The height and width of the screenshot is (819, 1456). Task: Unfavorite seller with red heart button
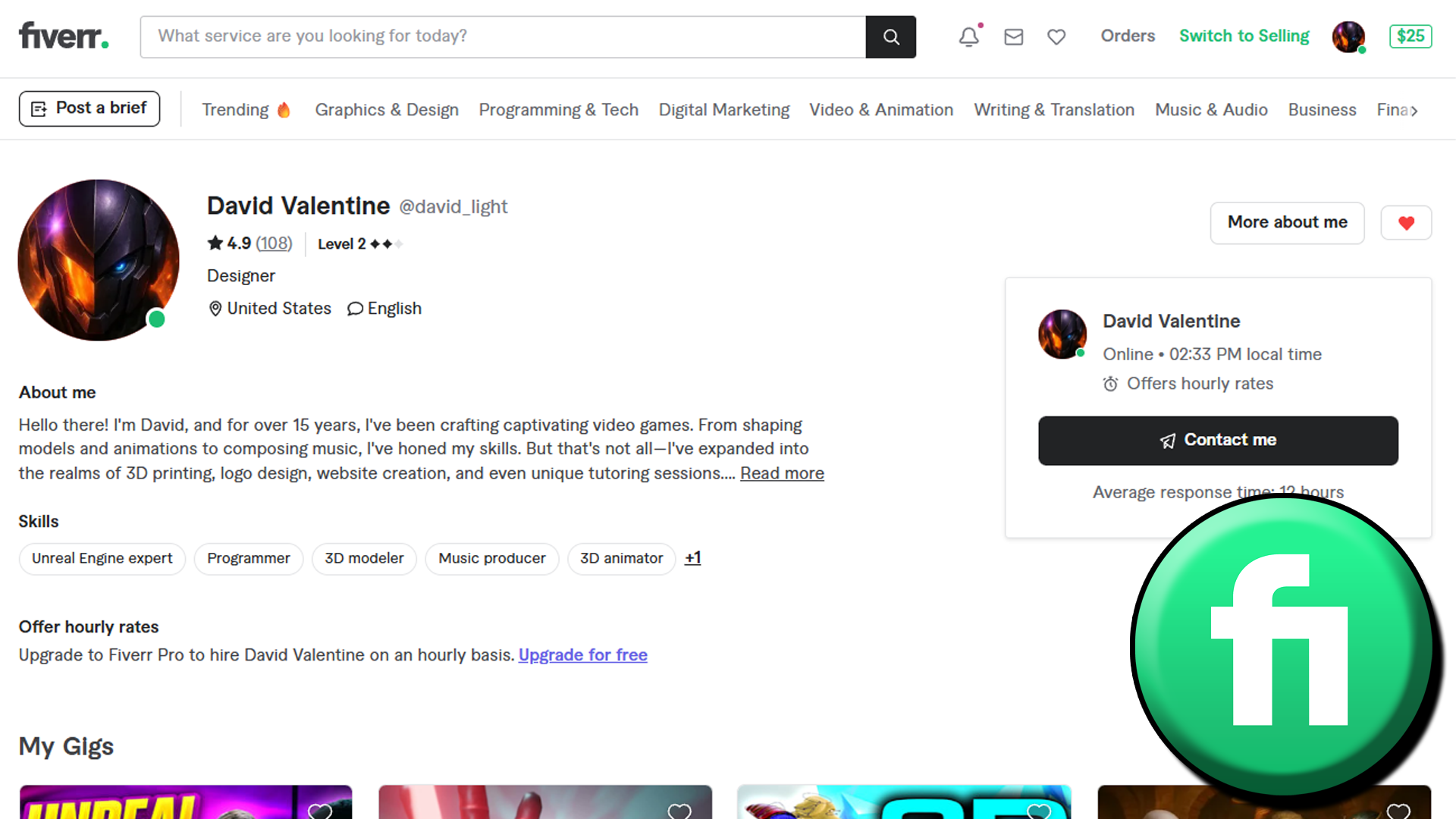coord(1406,223)
